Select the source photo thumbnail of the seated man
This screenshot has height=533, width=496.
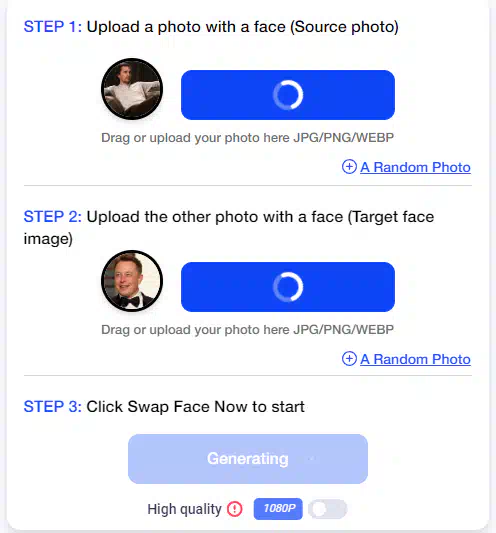click(x=132, y=89)
